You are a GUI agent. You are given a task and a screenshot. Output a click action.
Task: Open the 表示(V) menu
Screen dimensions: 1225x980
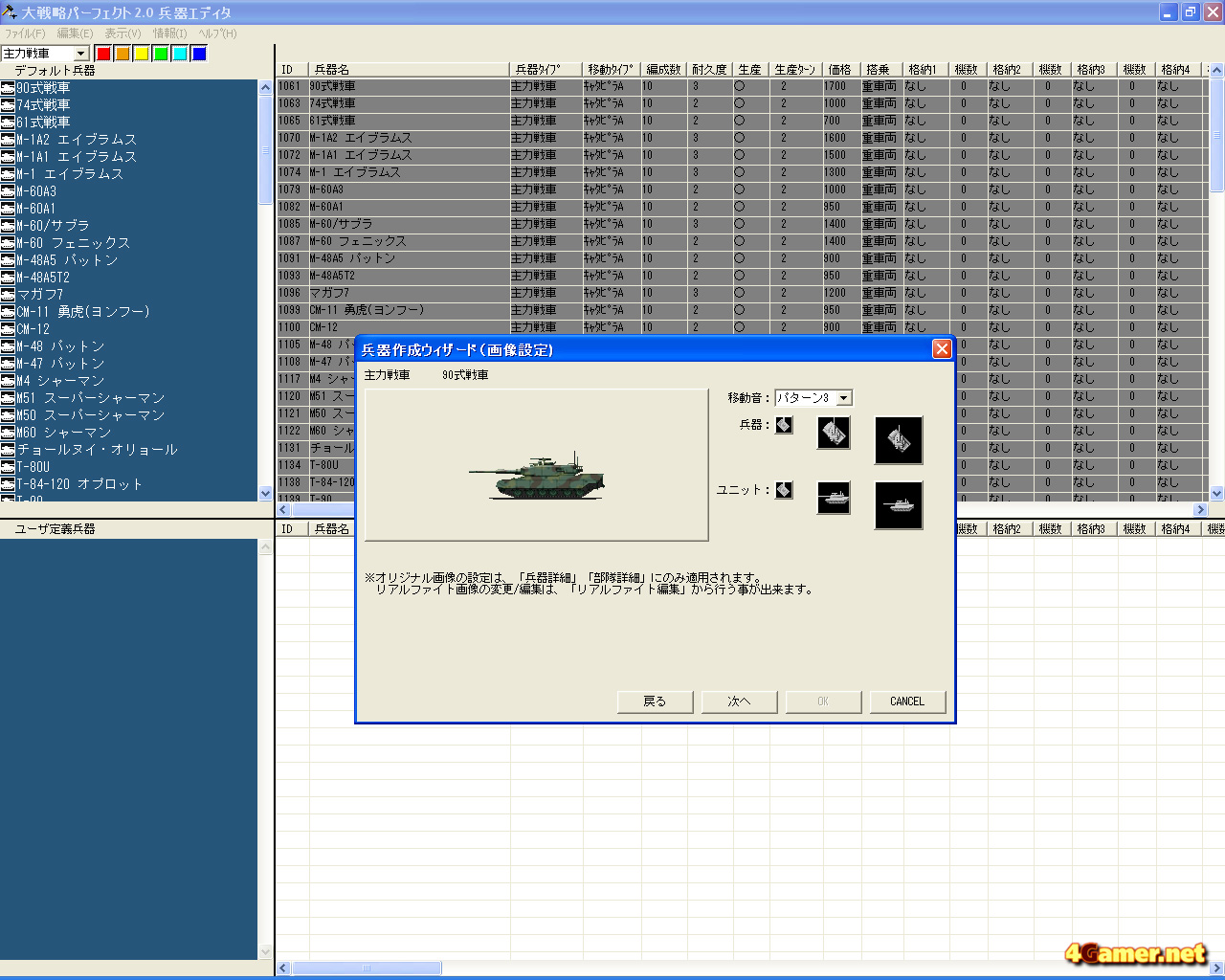coord(122,33)
